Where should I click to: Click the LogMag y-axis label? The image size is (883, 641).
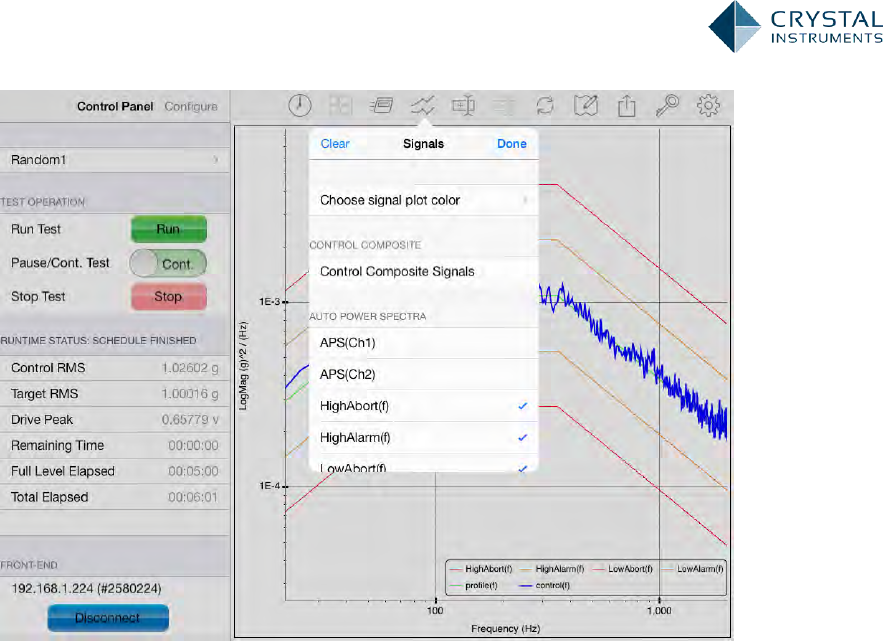243,366
